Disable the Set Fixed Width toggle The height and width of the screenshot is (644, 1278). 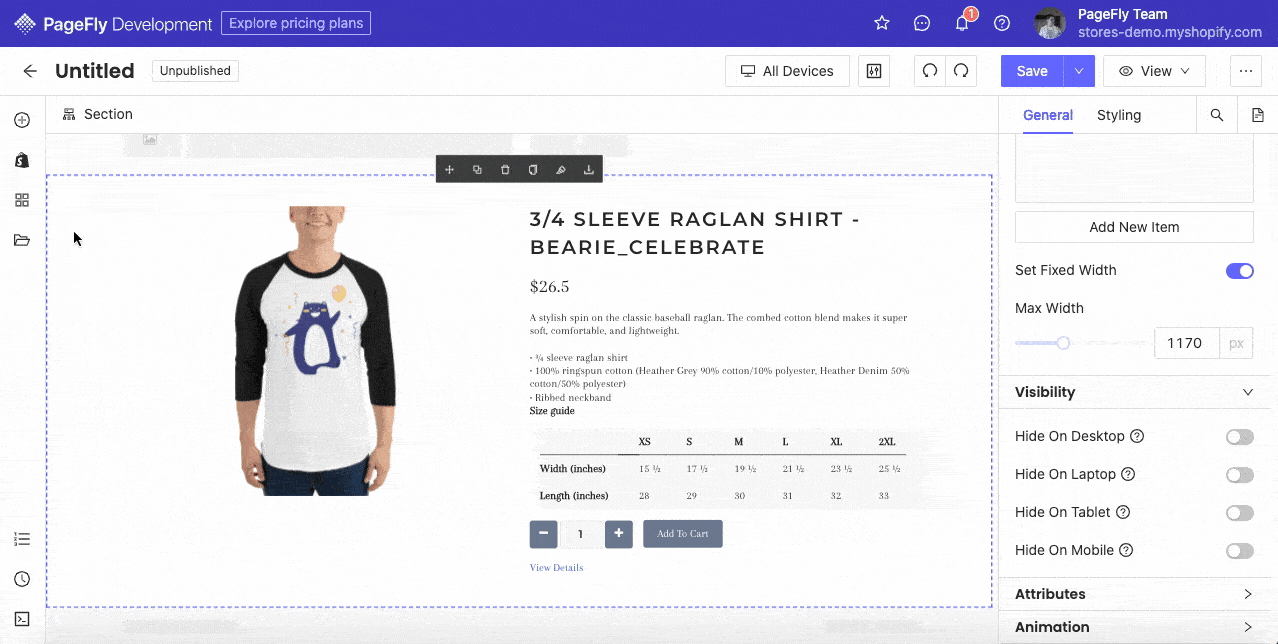click(x=1239, y=271)
